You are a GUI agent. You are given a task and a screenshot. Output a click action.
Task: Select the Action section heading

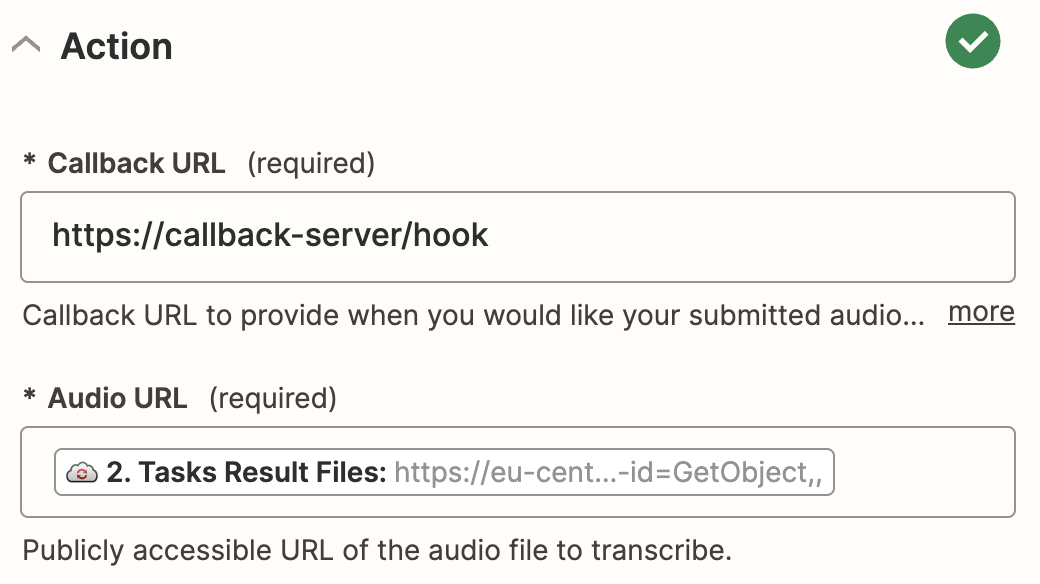[117, 46]
